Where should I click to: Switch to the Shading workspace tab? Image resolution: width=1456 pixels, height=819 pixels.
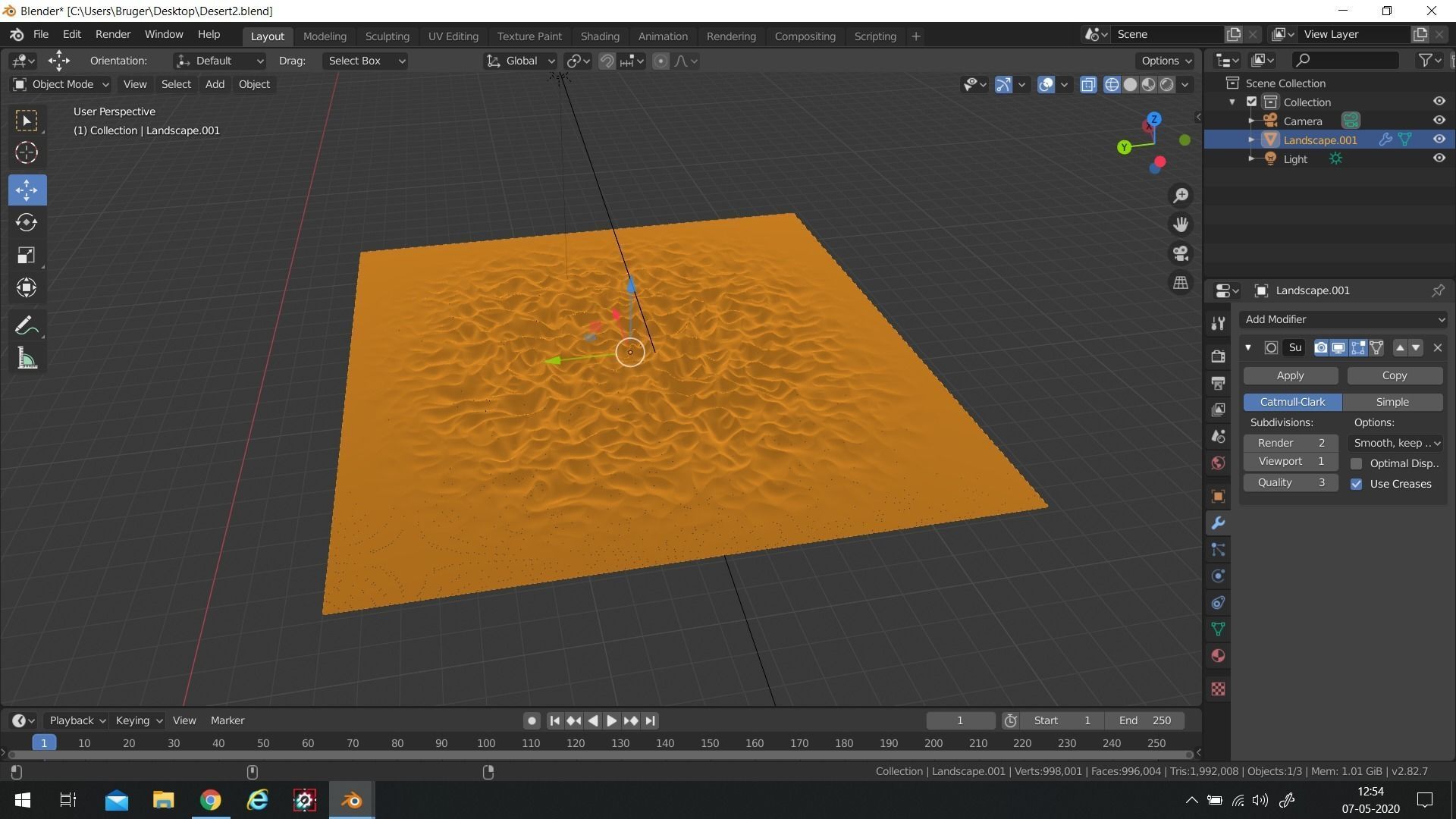click(x=600, y=36)
